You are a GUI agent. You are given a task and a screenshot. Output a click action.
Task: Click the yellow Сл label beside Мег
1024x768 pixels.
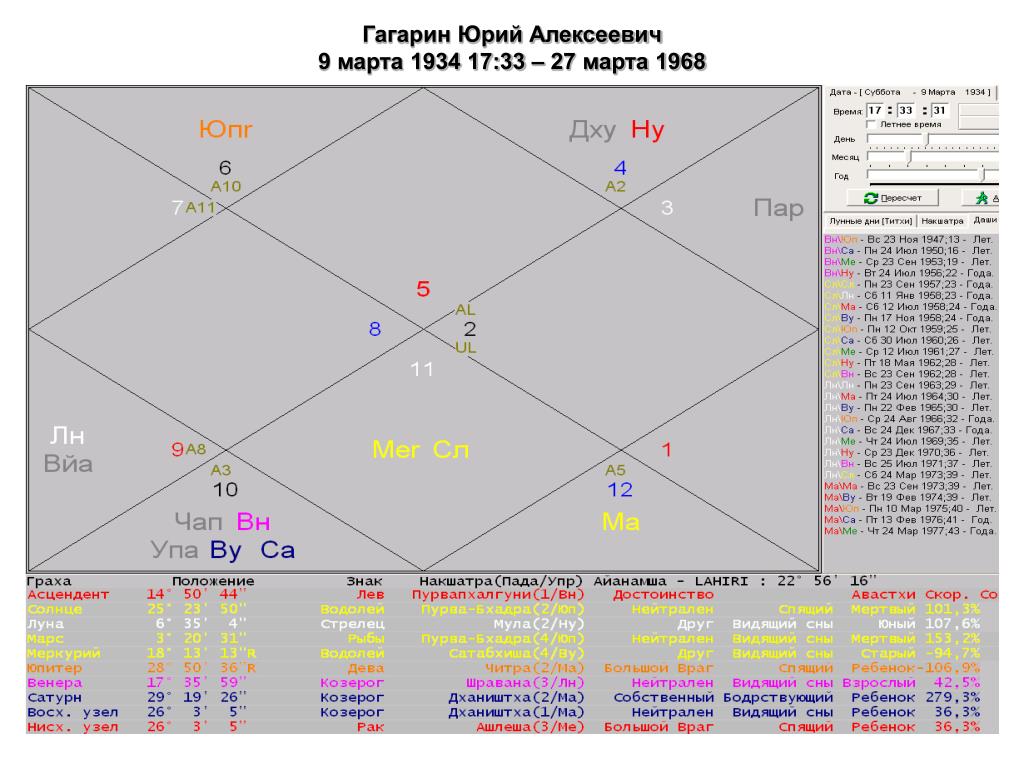pyautogui.click(x=451, y=450)
